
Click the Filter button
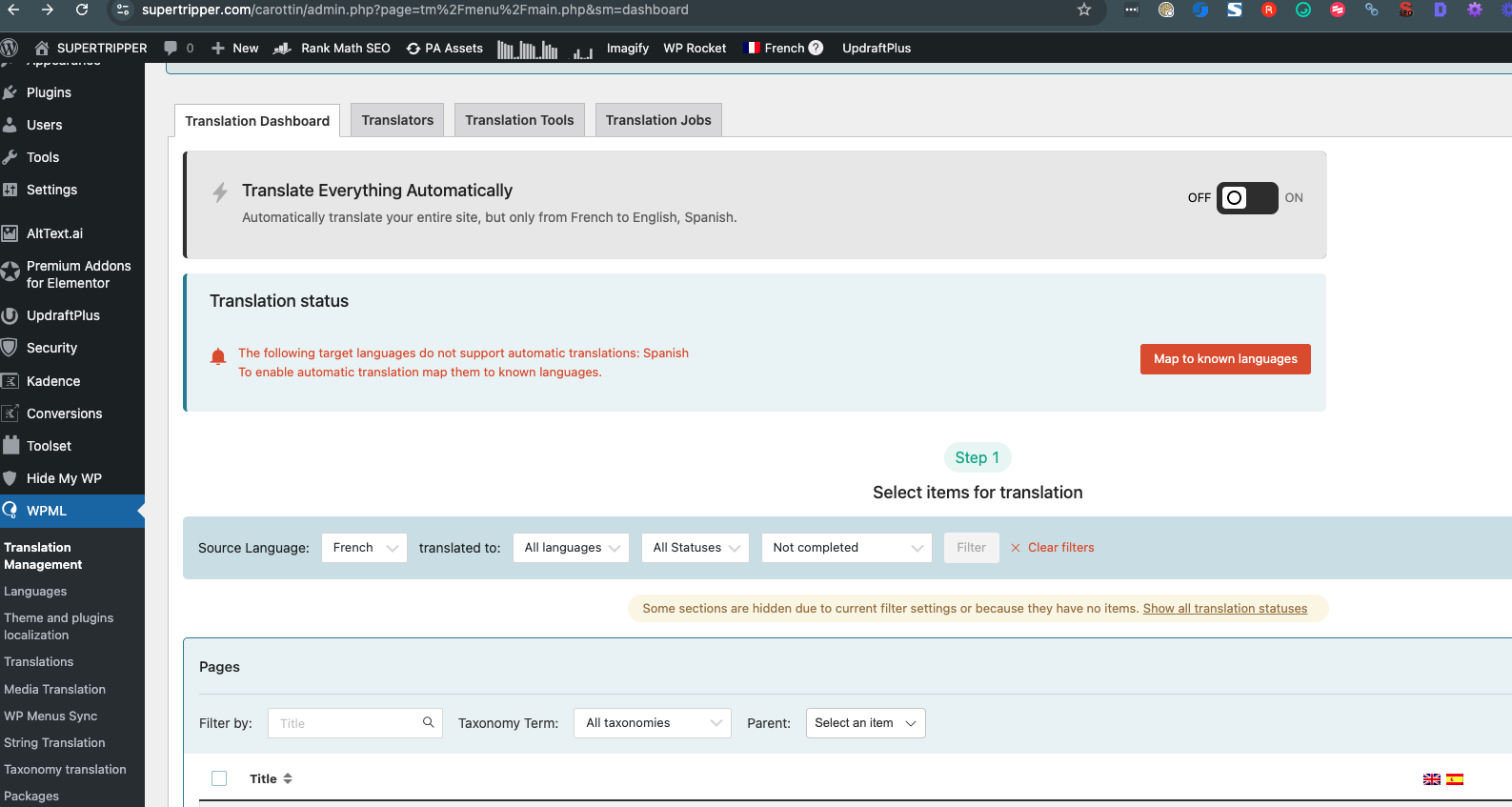(971, 548)
